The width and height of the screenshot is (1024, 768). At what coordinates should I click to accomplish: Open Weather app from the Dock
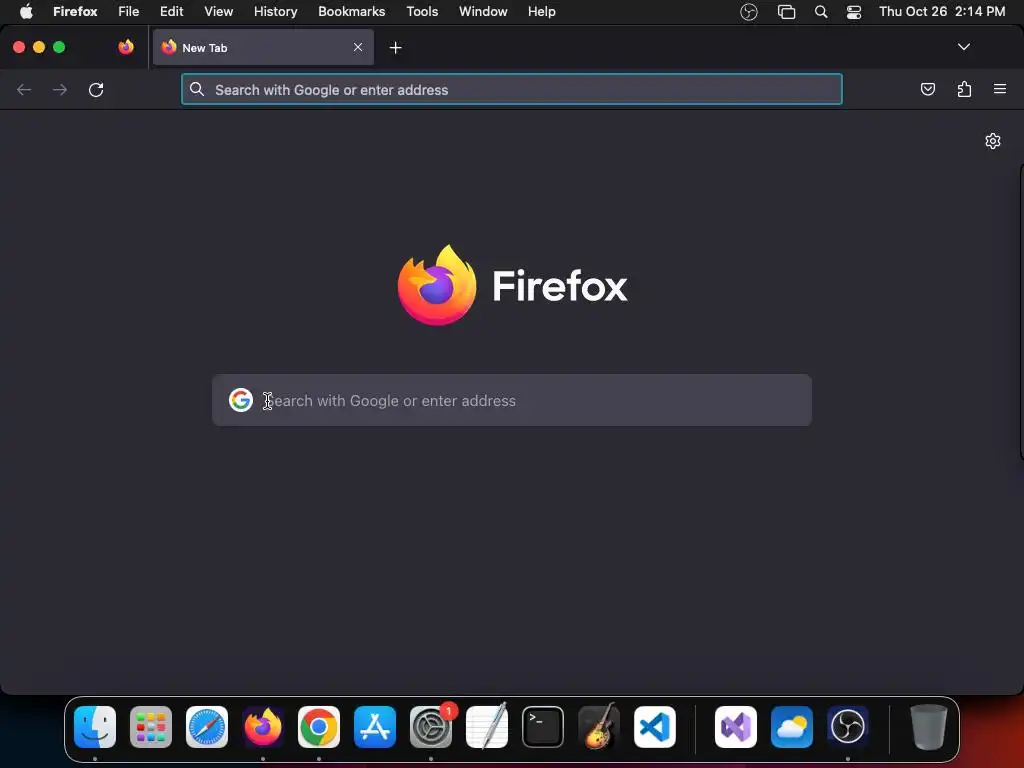click(x=792, y=727)
